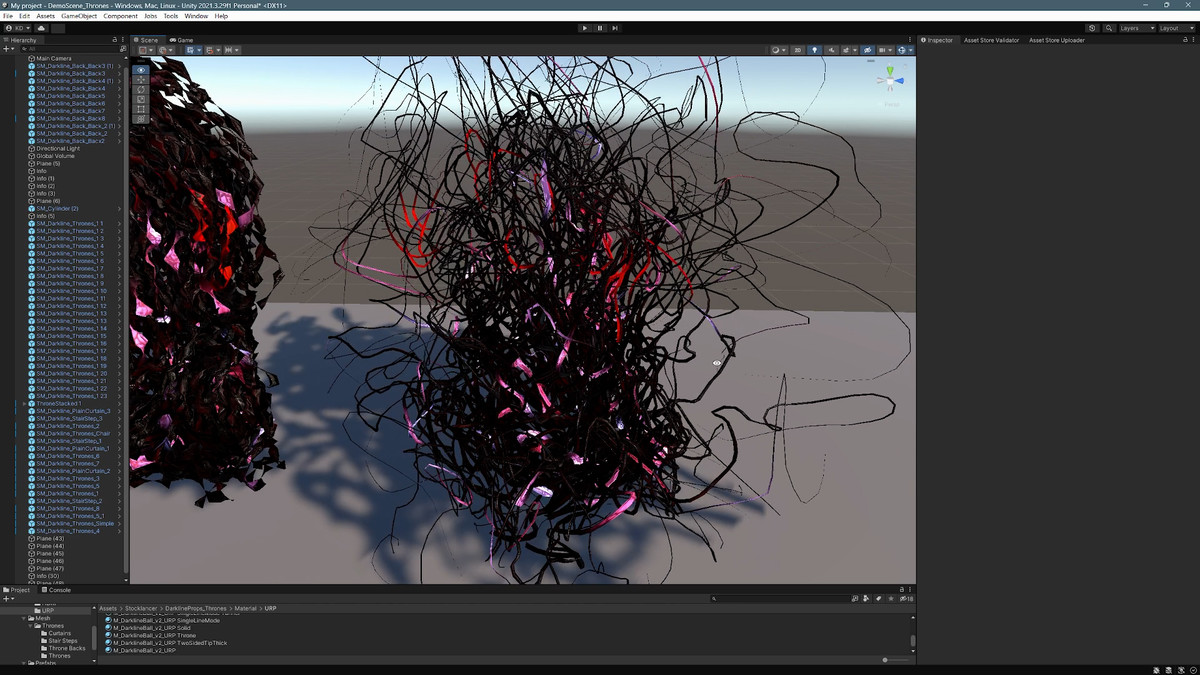Expand the ThroesStacked1 hierarchy item

coord(24,403)
